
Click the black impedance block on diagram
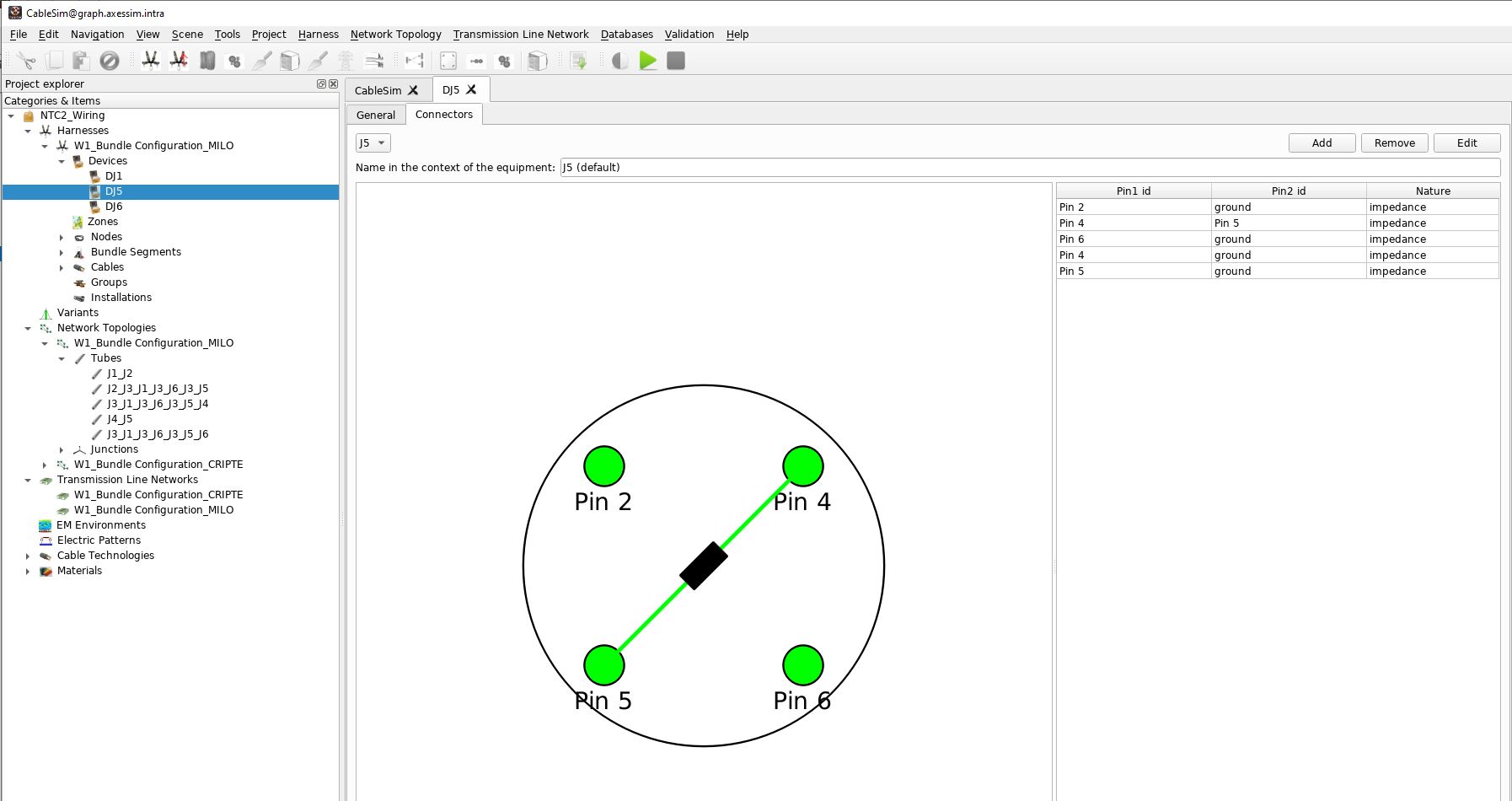(703, 566)
